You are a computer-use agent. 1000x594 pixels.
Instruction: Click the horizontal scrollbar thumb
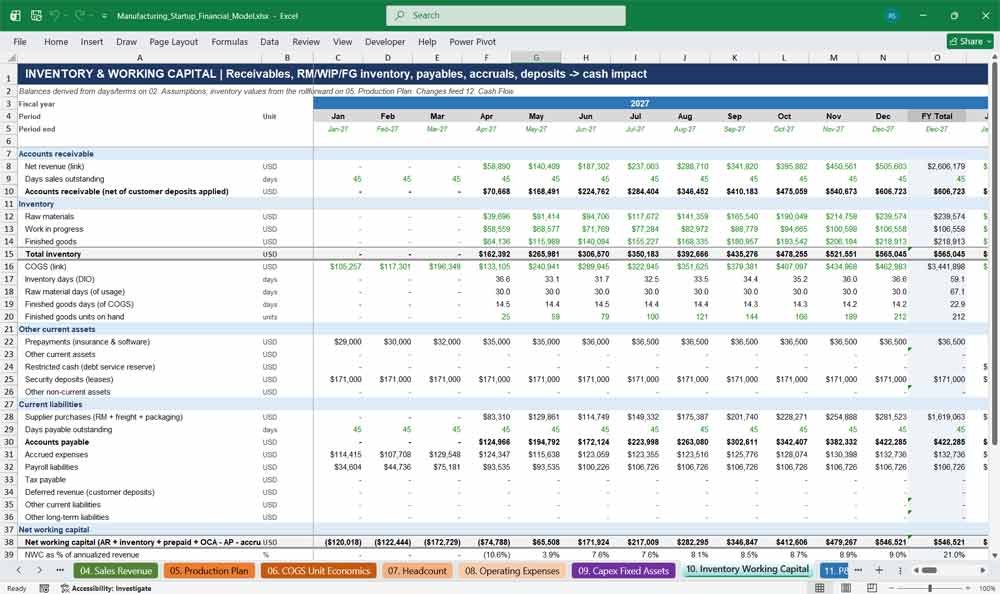click(x=929, y=570)
